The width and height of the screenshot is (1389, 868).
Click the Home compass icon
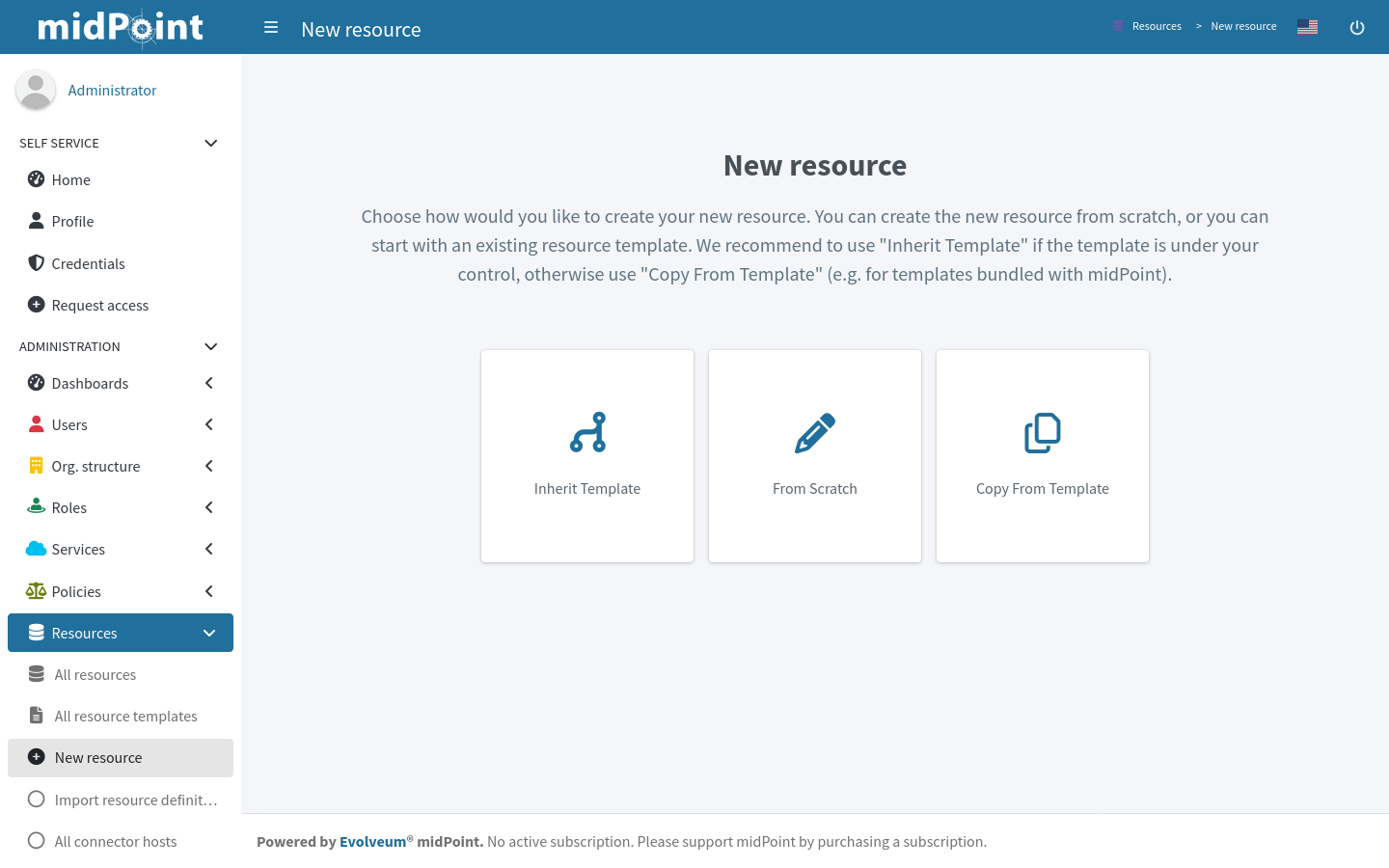coord(36,179)
